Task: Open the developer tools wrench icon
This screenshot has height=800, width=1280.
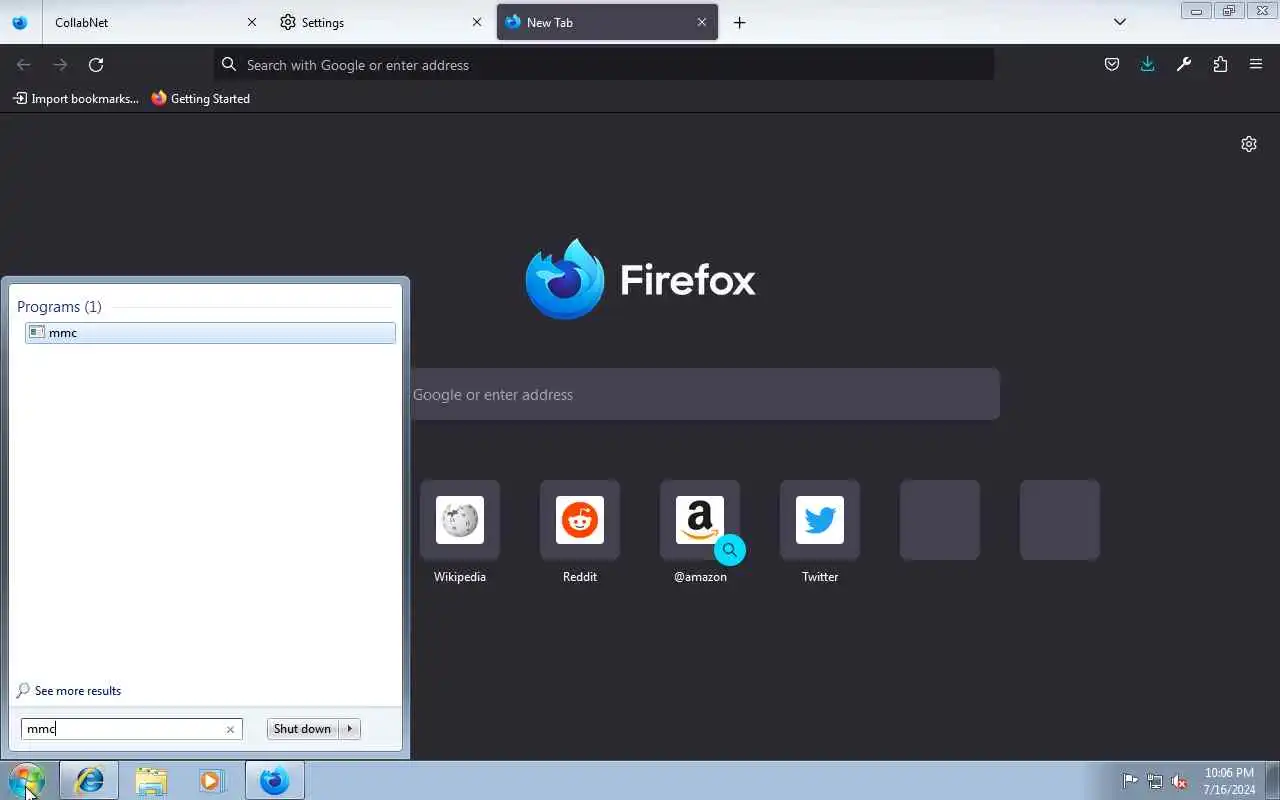Action: coord(1184,65)
